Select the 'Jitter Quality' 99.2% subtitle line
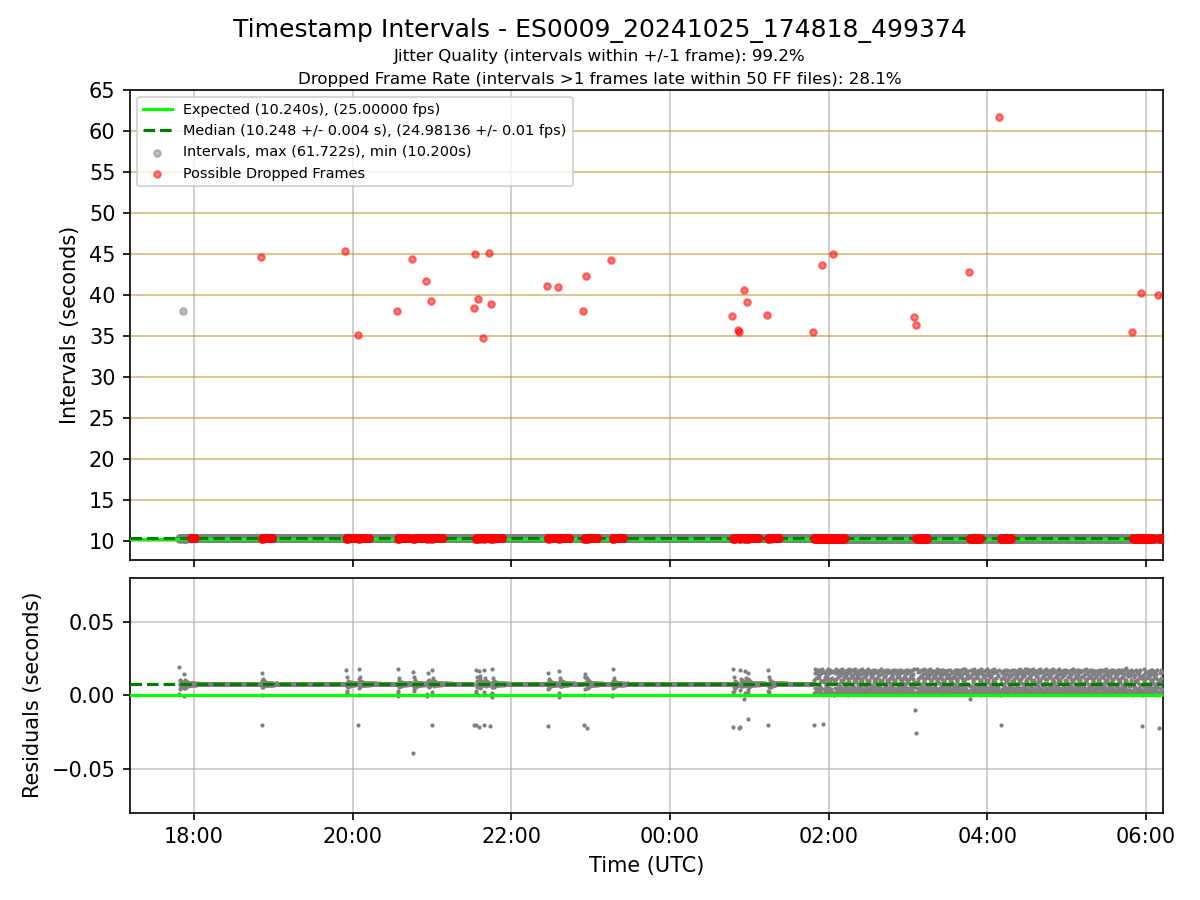 click(x=599, y=56)
